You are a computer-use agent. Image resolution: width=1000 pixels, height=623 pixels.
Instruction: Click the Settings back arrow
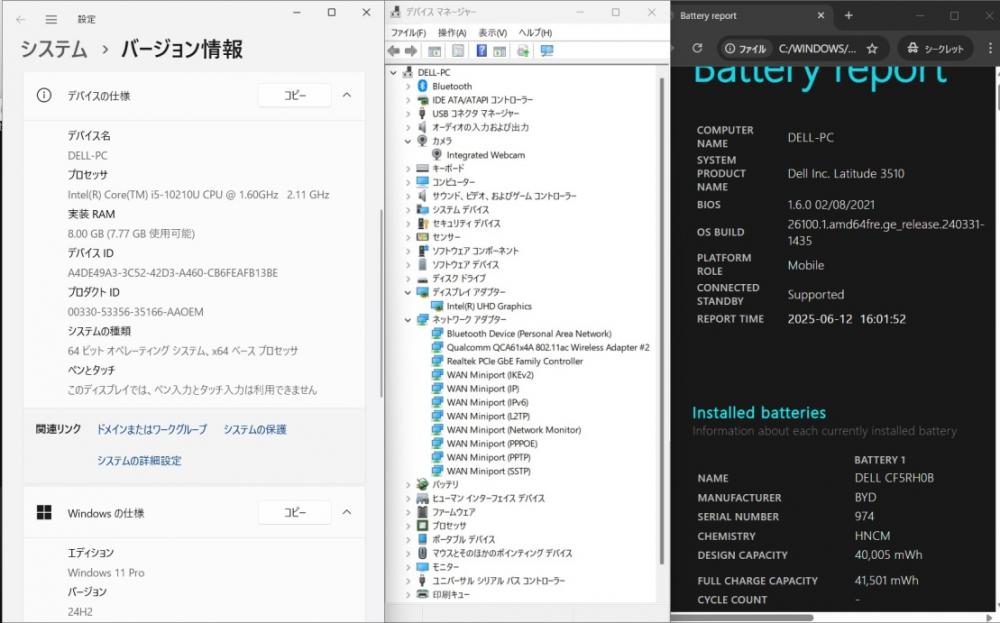20,20
